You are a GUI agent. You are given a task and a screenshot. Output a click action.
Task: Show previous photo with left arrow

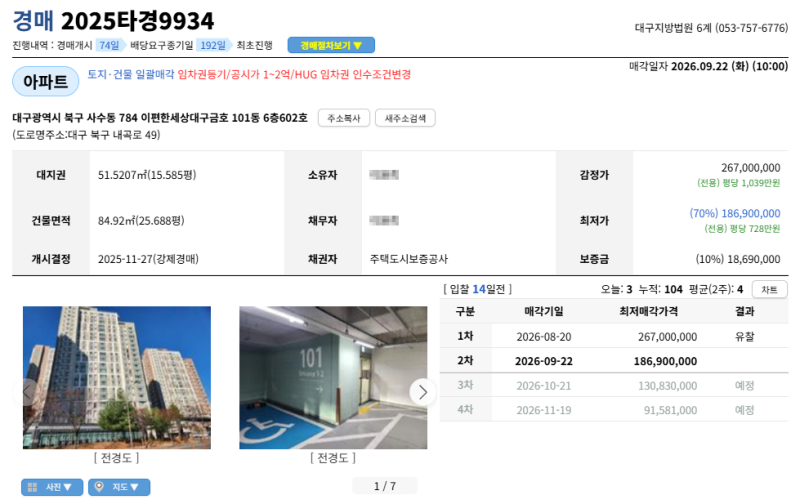27,392
